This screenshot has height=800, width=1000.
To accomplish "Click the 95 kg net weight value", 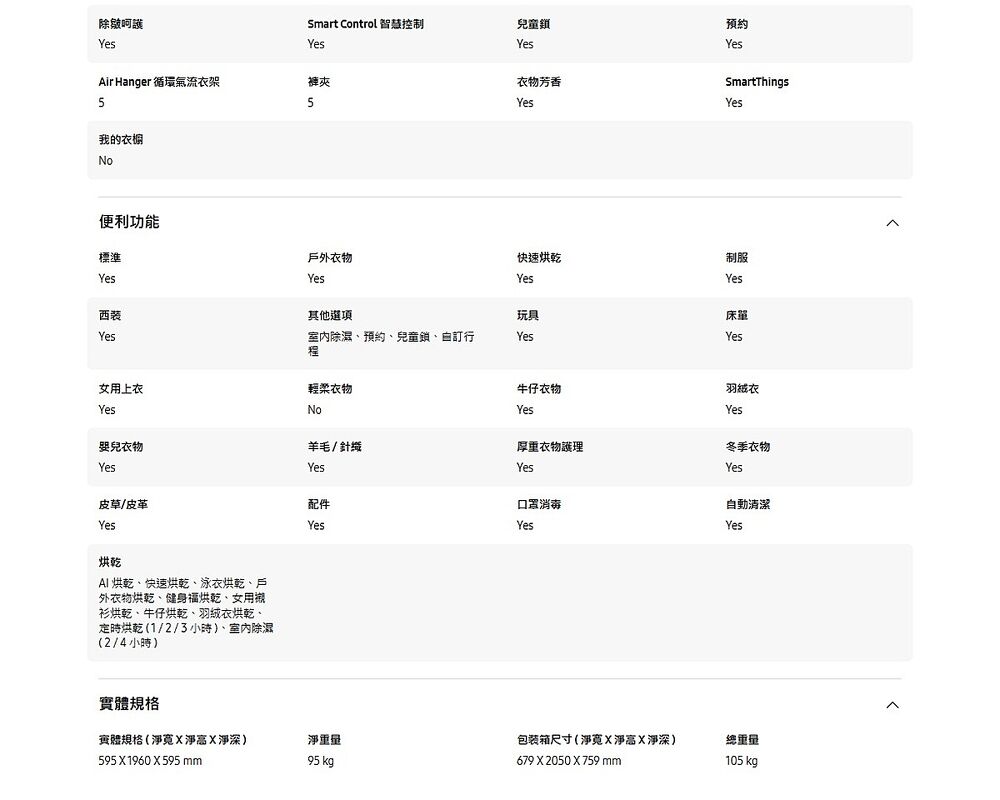I will 320,761.
